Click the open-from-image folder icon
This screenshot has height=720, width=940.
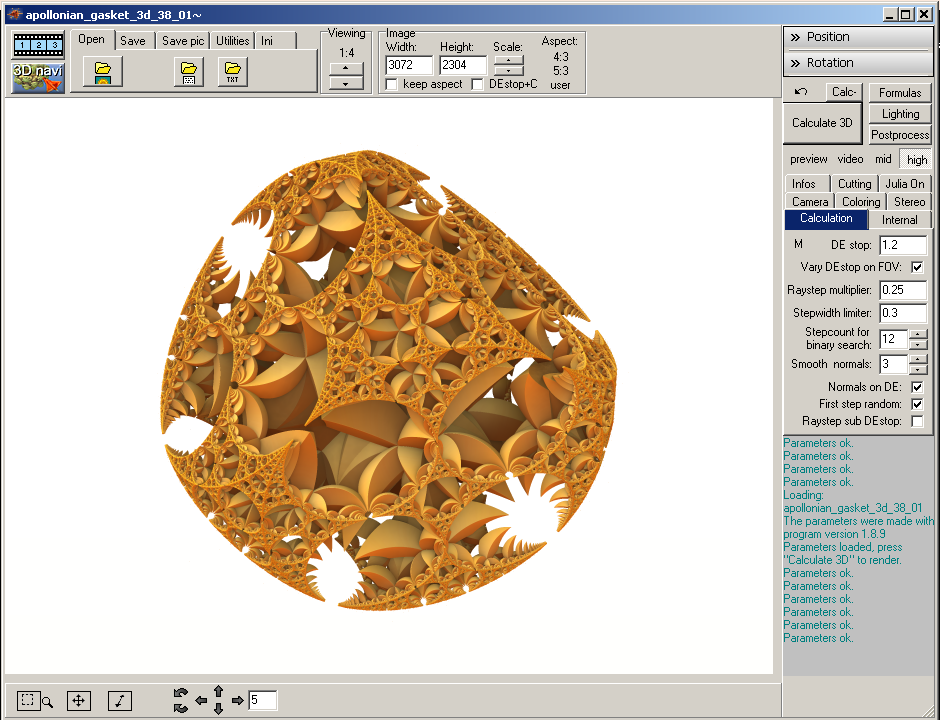coord(102,72)
